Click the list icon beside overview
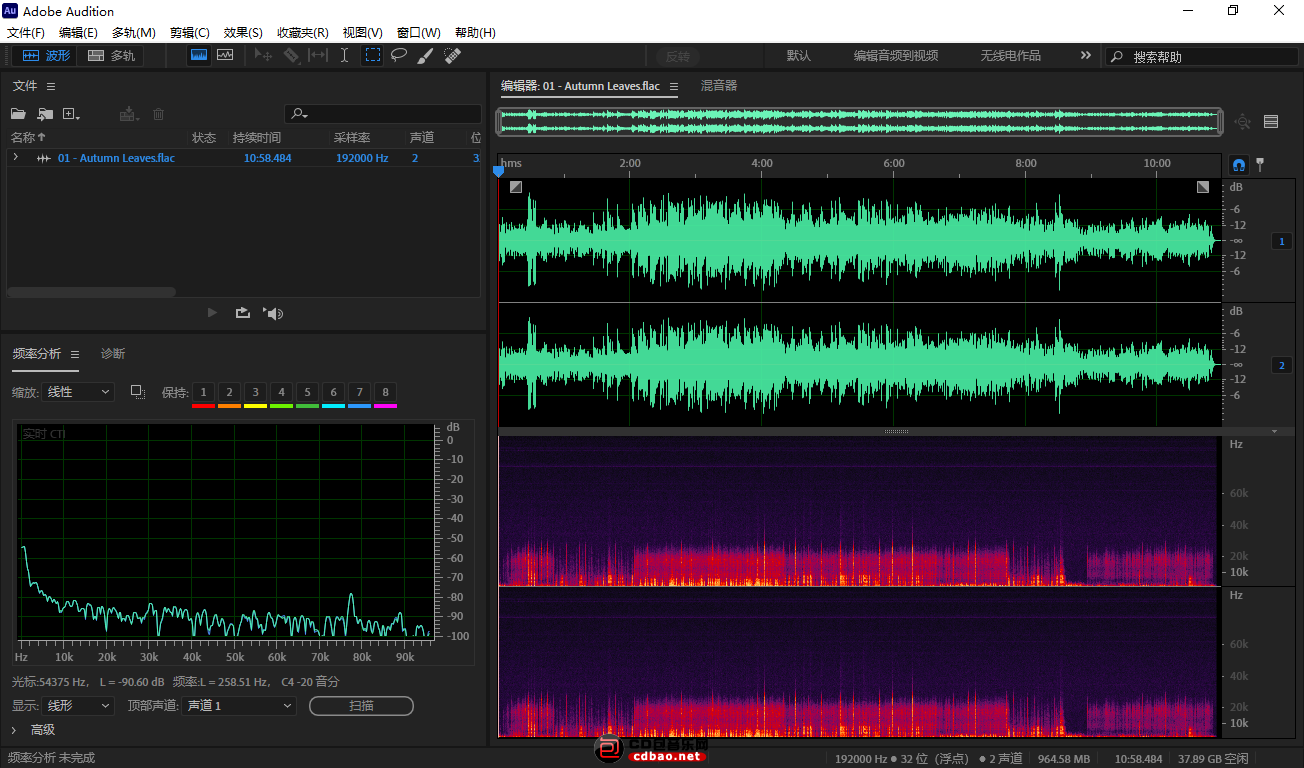1304x768 pixels. tap(1271, 122)
